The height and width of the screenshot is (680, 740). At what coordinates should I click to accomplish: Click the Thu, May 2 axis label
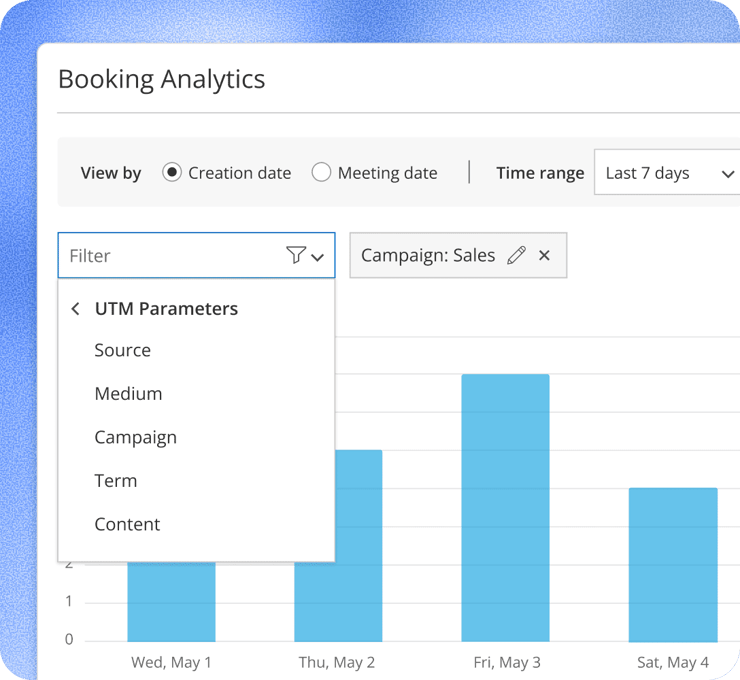(x=336, y=663)
